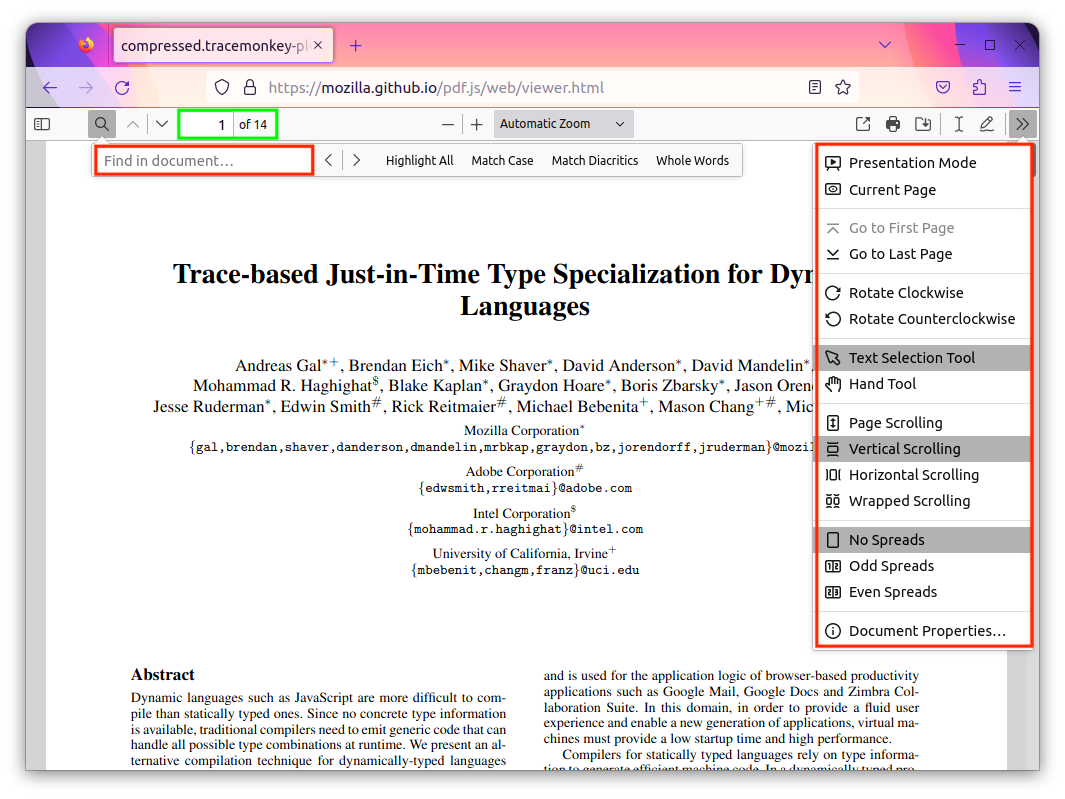Zoom out of the document
This screenshot has width=1065, height=799.
point(448,123)
